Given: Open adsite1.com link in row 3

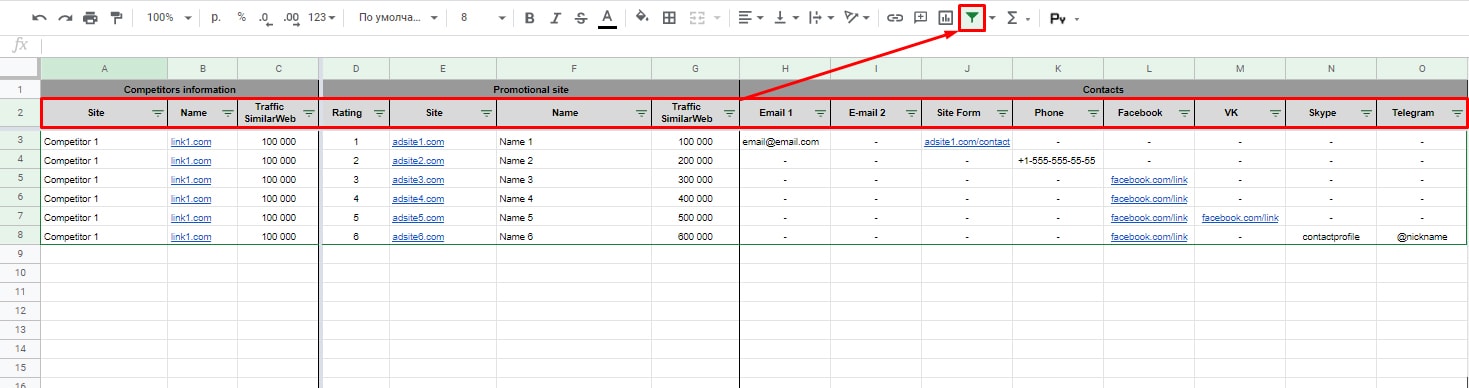Looking at the screenshot, I should pyautogui.click(x=418, y=142).
